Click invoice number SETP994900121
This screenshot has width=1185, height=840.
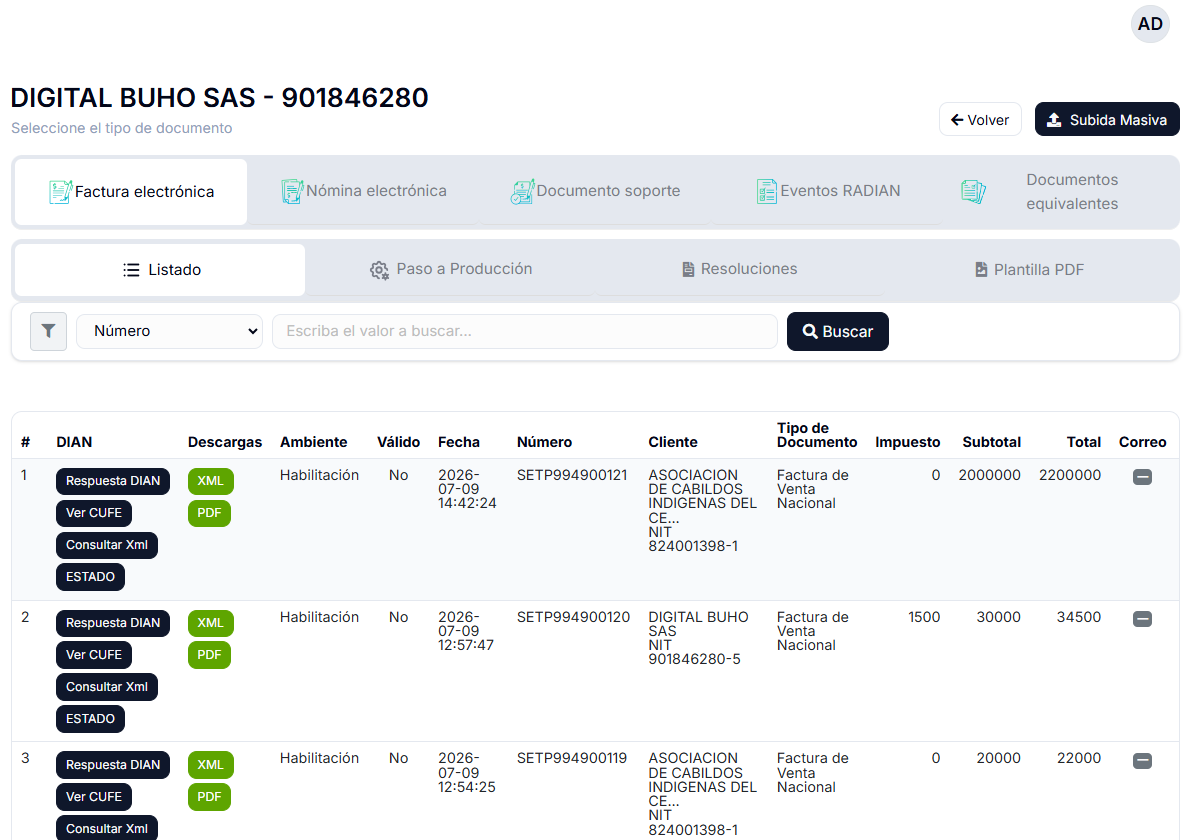(x=572, y=475)
